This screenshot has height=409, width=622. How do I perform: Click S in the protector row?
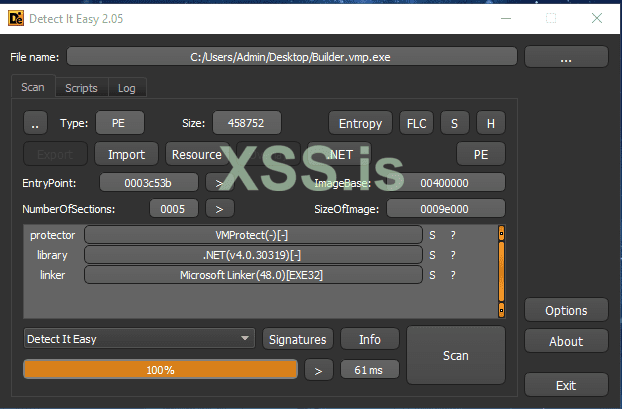point(432,235)
